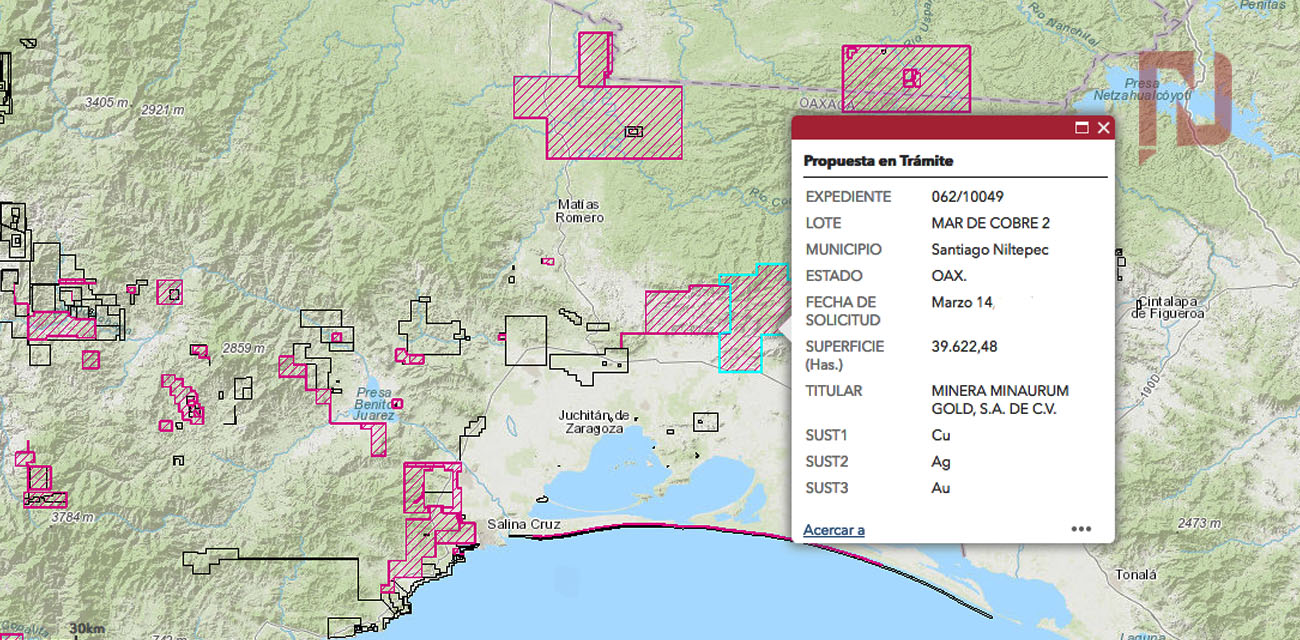Select the MAR DE COBRE 2 lot value
The width and height of the screenshot is (1300, 640).
point(990,223)
